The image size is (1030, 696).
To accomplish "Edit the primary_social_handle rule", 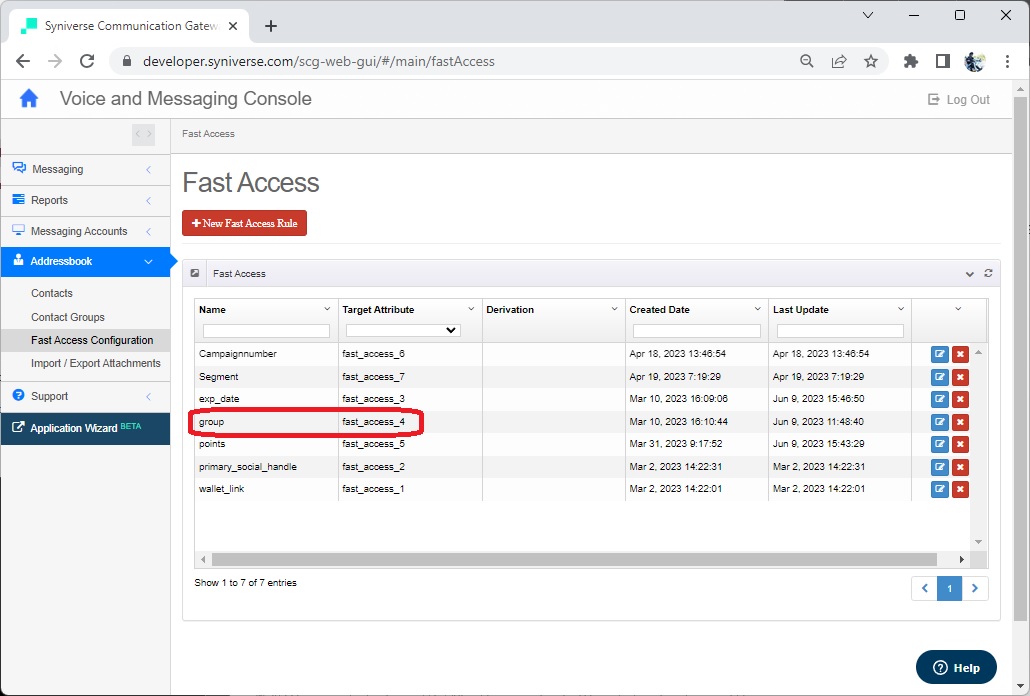I will 939,467.
